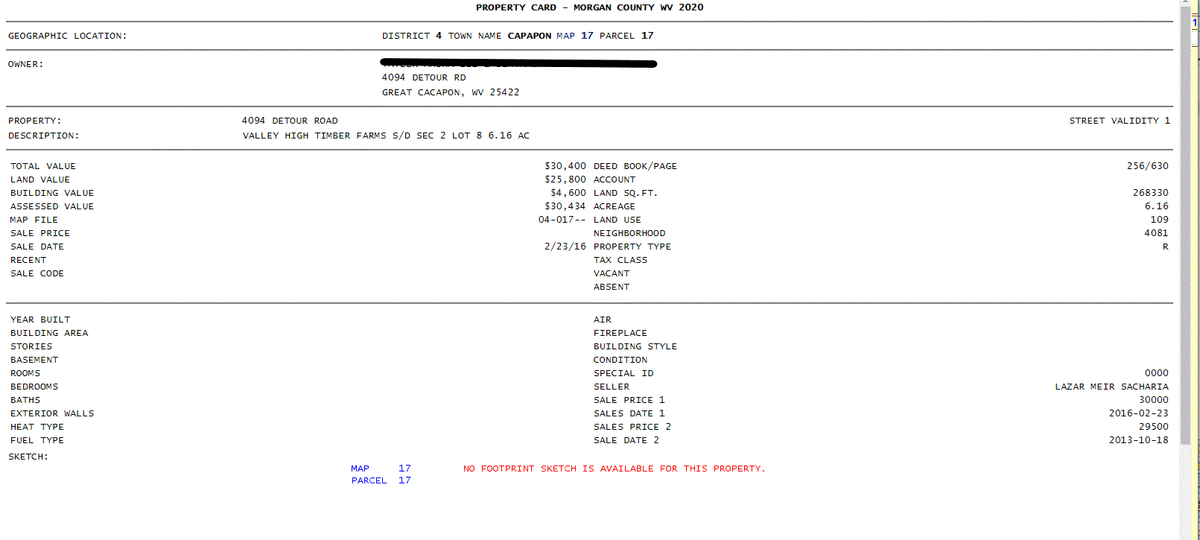
Task: Select the town name CAPAPON
Action: [529, 36]
